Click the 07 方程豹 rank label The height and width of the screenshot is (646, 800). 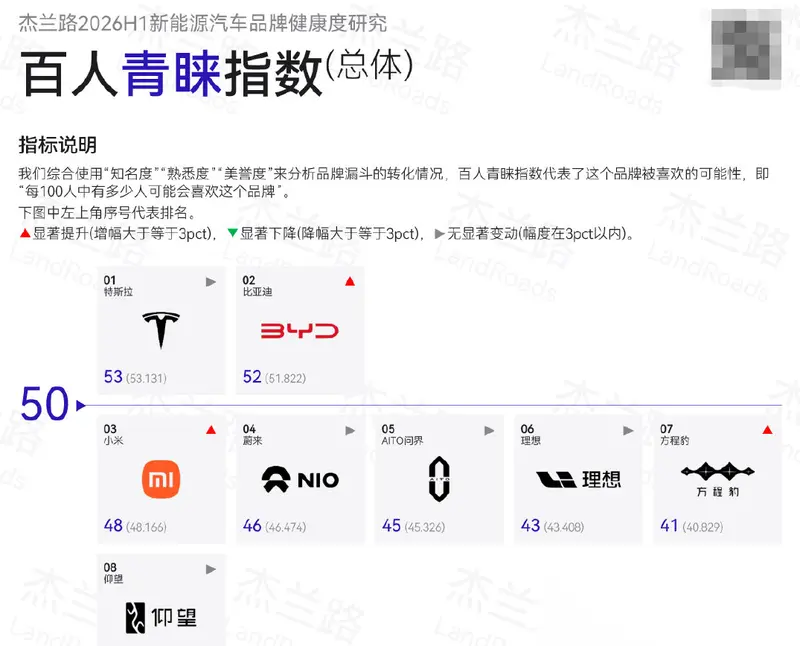click(674, 434)
